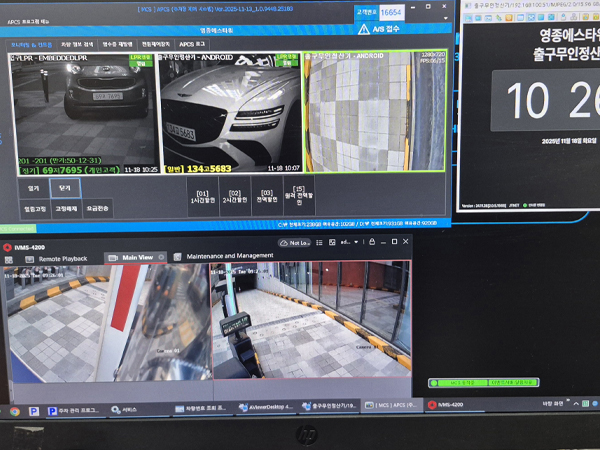Select the right parking ramp camera view

310,320
